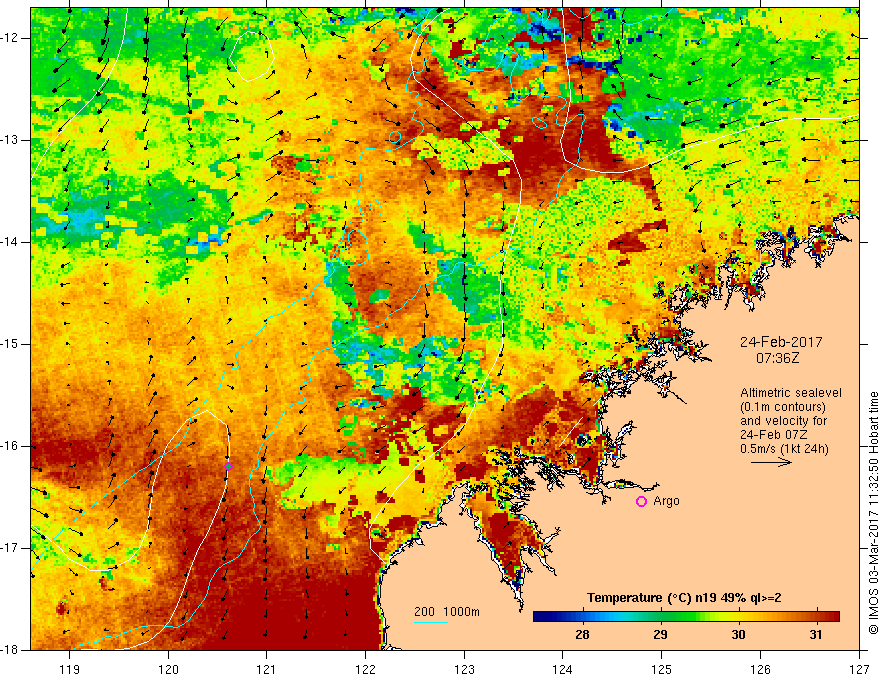Click the IMOS copyright timestamp text
Viewport: 880px width, 680px height.
(x=873, y=514)
